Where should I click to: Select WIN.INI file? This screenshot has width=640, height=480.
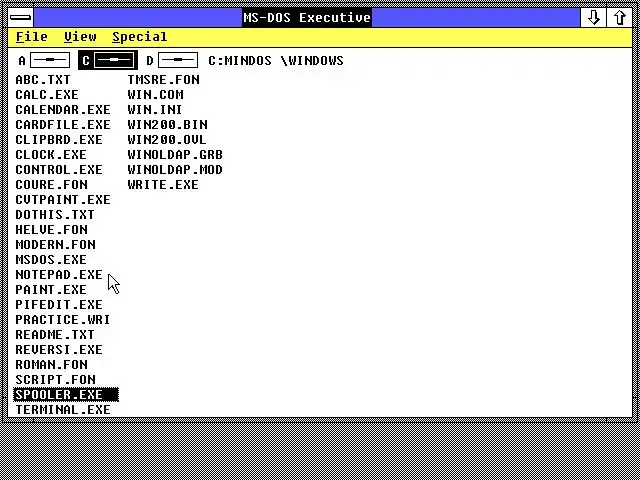point(155,110)
